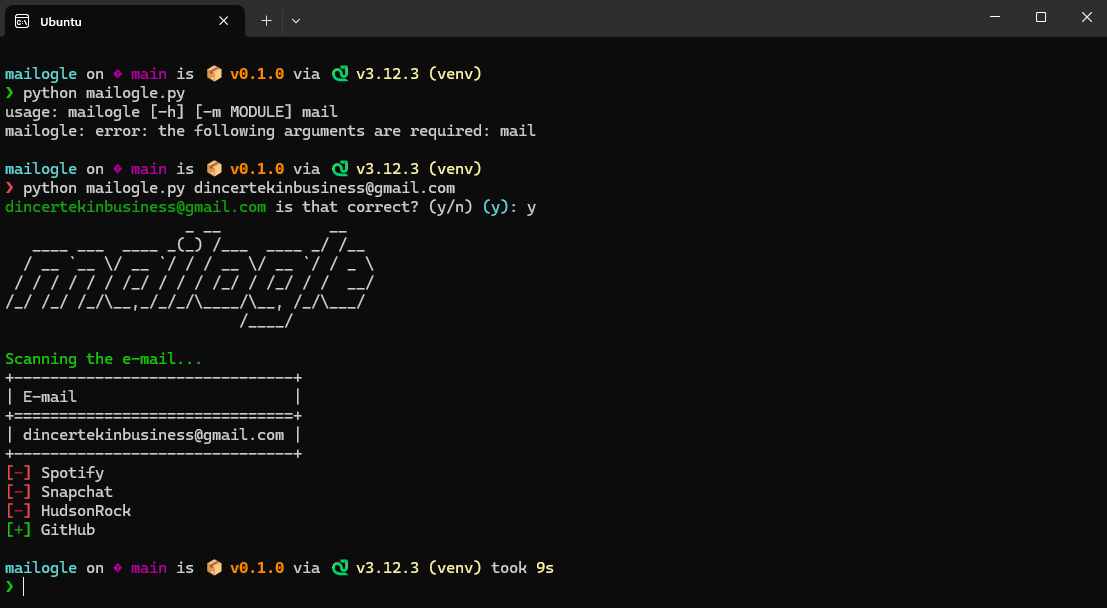Click the 'python mailogle.py' command without arguments
The height and width of the screenshot is (608, 1107).
click(x=104, y=93)
